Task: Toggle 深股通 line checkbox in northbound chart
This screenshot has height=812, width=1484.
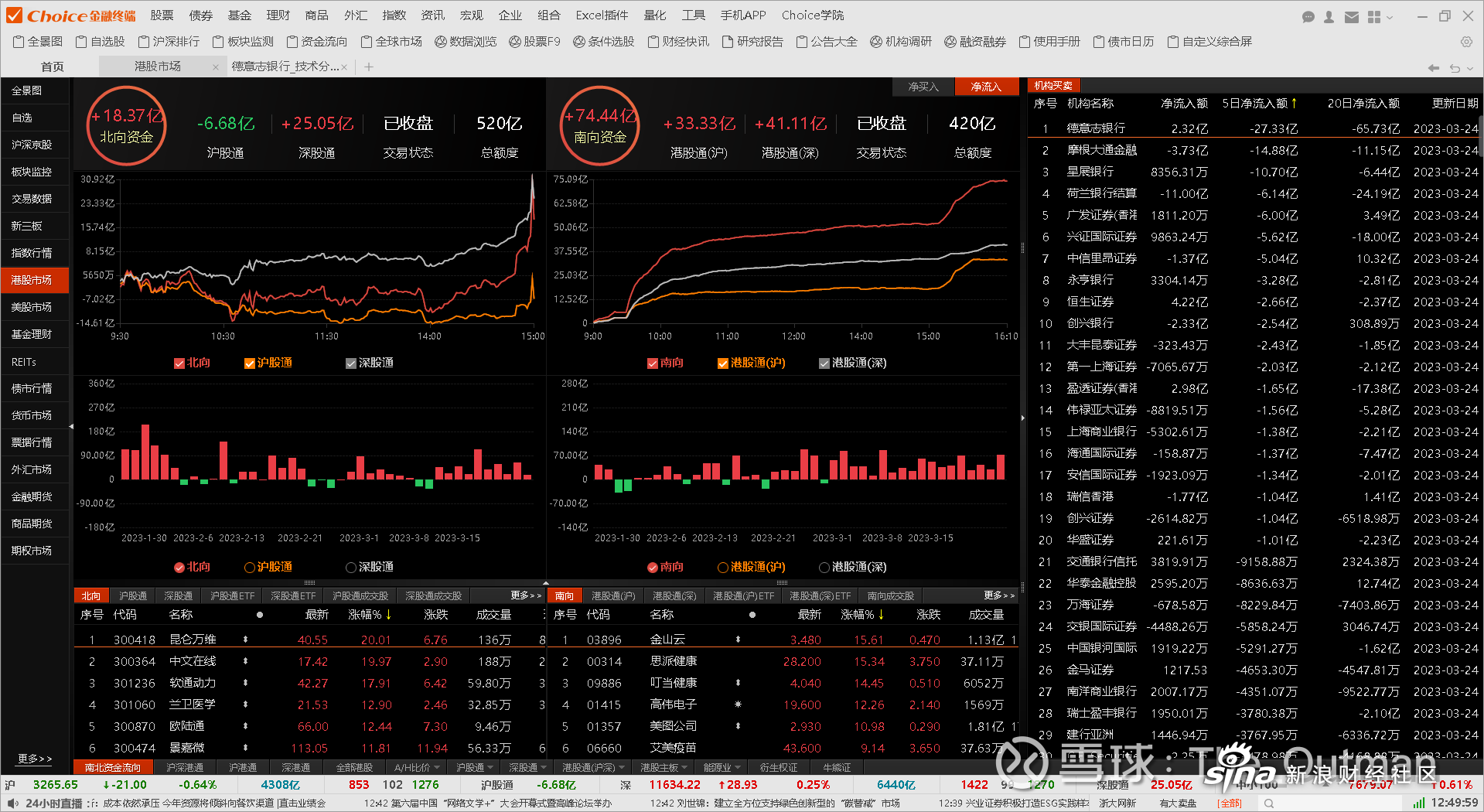Action: tap(351, 363)
